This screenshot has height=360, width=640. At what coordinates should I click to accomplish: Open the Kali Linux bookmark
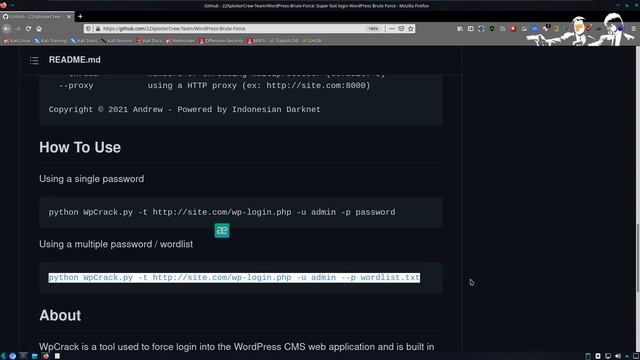17,41
